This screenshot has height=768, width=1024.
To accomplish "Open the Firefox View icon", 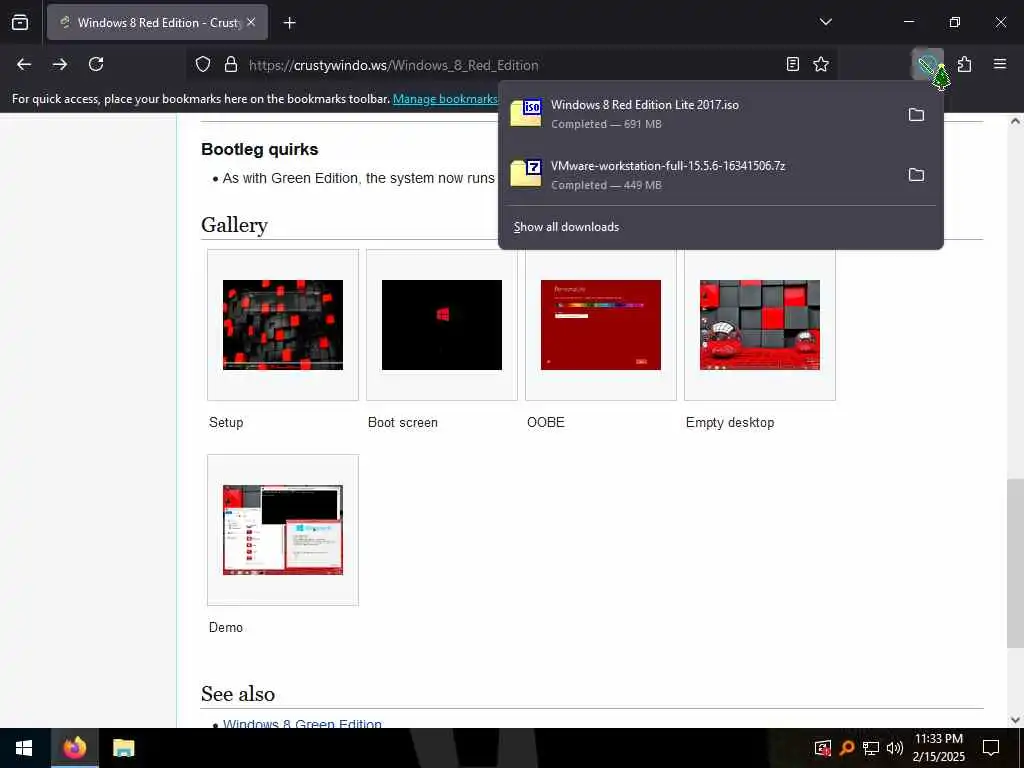I will tap(20, 22).
